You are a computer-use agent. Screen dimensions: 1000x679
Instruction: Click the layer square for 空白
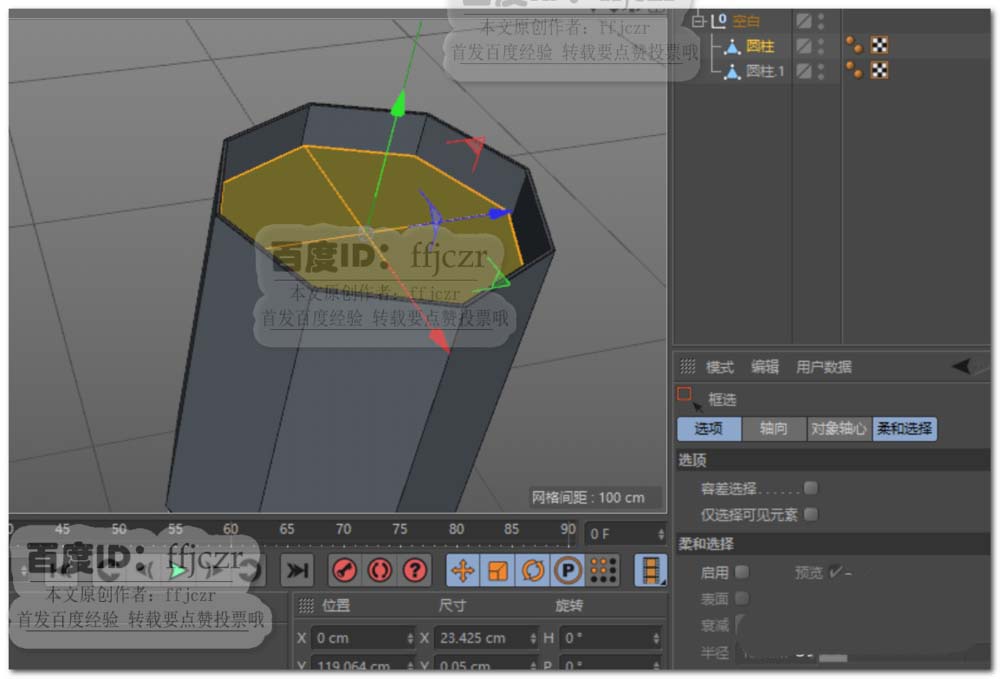[x=804, y=21]
